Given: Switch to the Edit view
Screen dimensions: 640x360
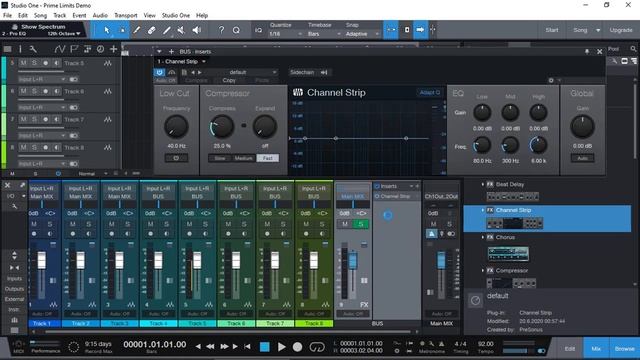Looking at the screenshot, I should pos(570,349).
